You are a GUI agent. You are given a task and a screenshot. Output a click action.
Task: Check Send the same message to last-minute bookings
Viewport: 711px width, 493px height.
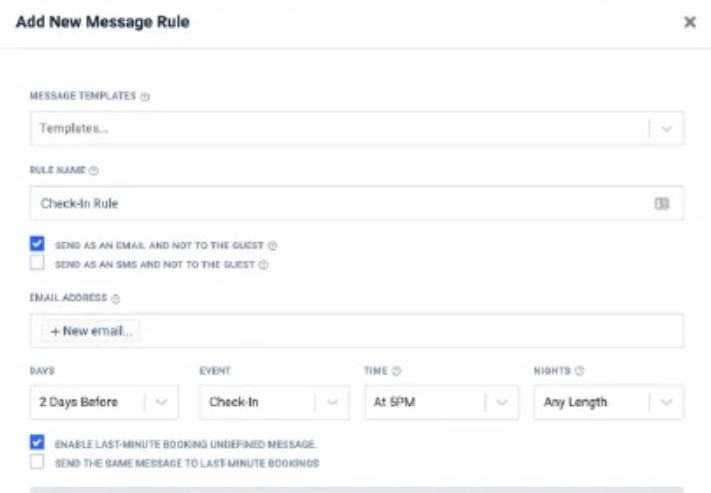coord(37,462)
